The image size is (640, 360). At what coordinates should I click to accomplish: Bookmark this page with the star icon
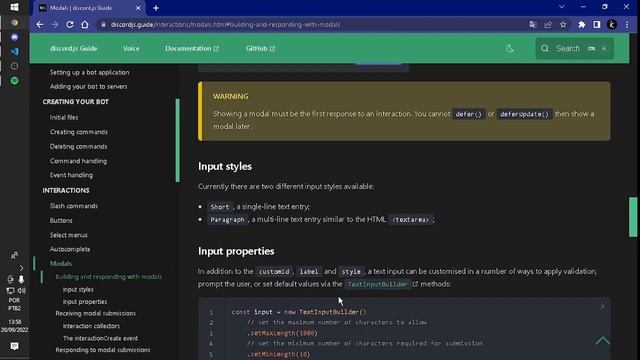[563, 24]
